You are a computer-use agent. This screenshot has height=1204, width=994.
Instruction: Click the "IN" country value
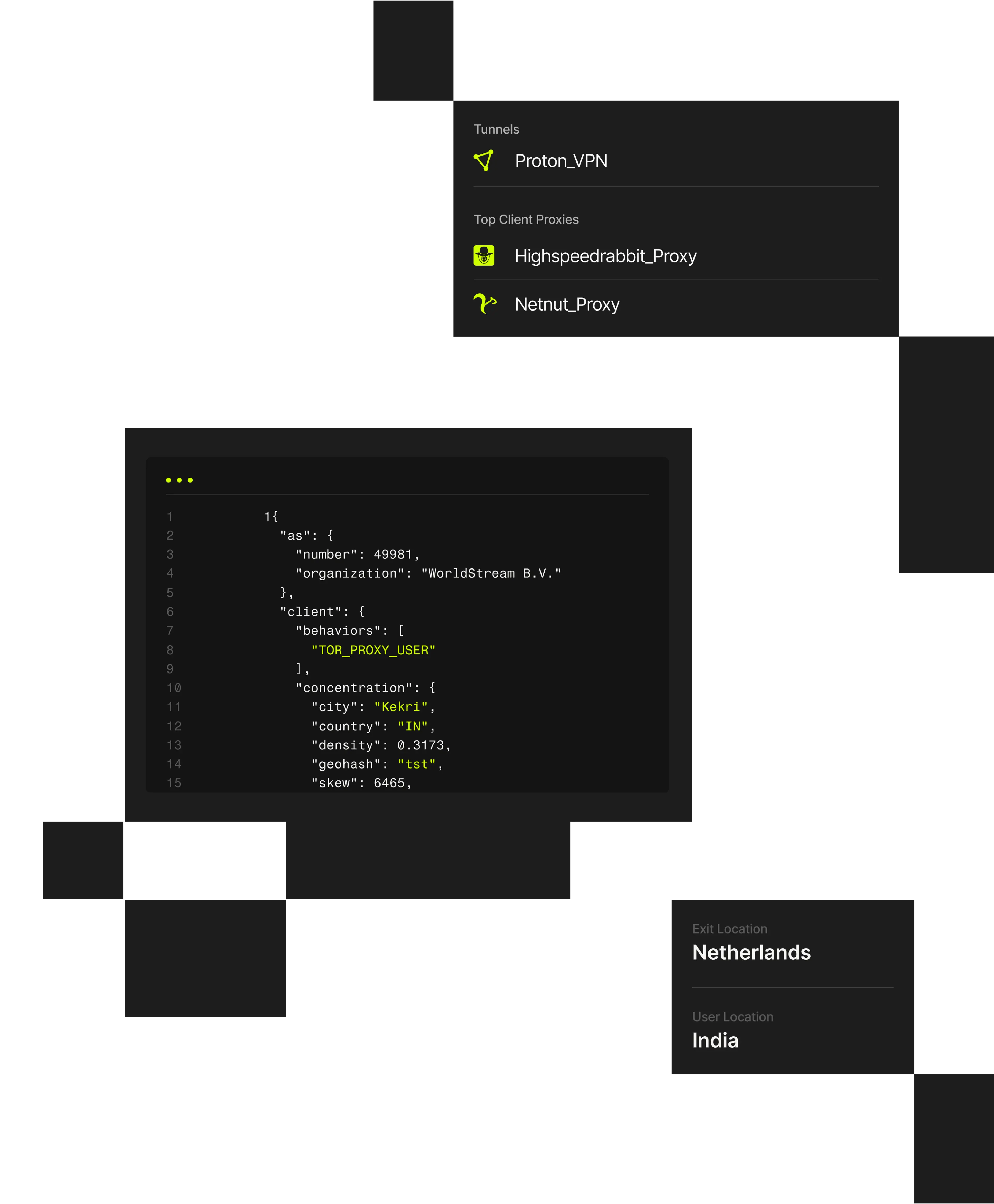click(412, 726)
